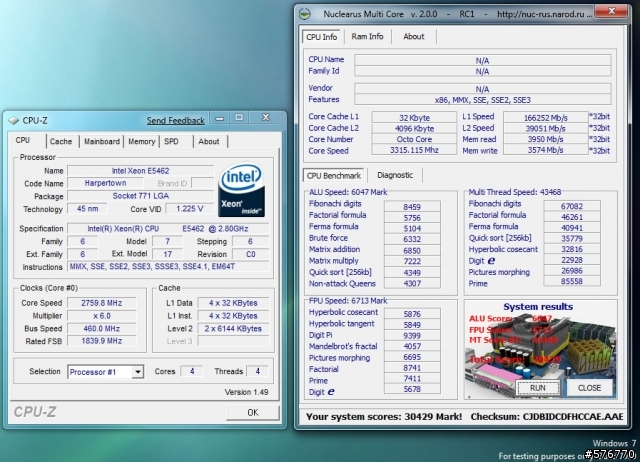Click the RUN benchmark button

538,388
